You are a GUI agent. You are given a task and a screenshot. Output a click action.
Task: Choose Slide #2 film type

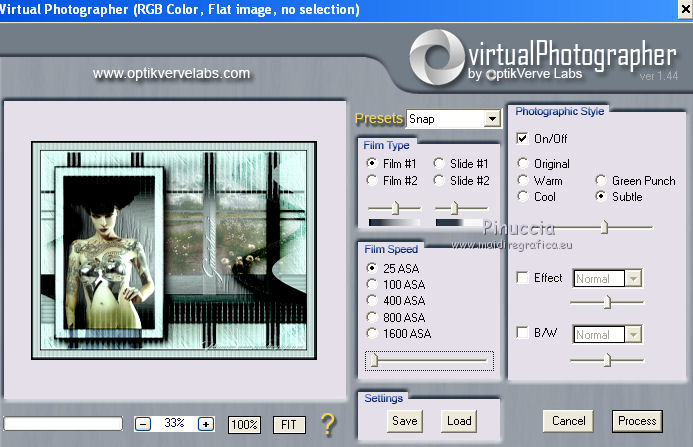439,180
